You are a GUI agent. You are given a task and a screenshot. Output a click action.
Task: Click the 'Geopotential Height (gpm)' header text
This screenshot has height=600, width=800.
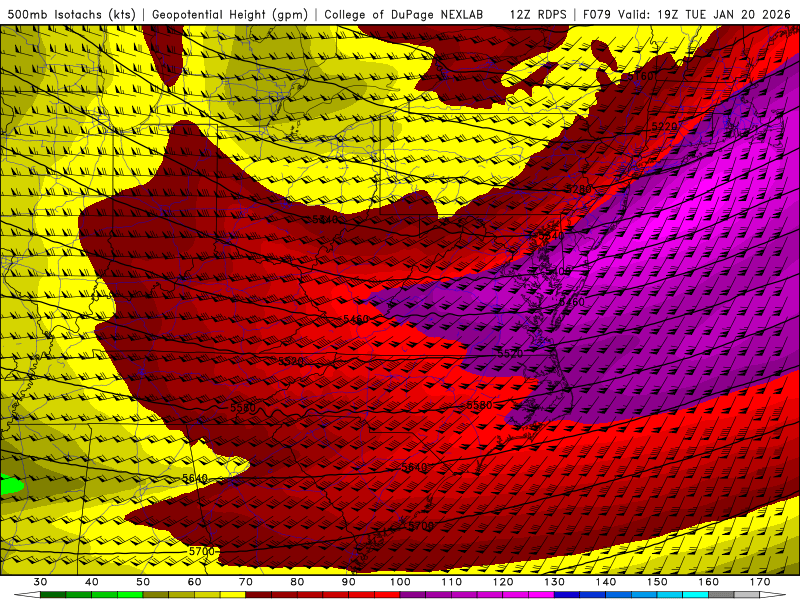coord(230,14)
